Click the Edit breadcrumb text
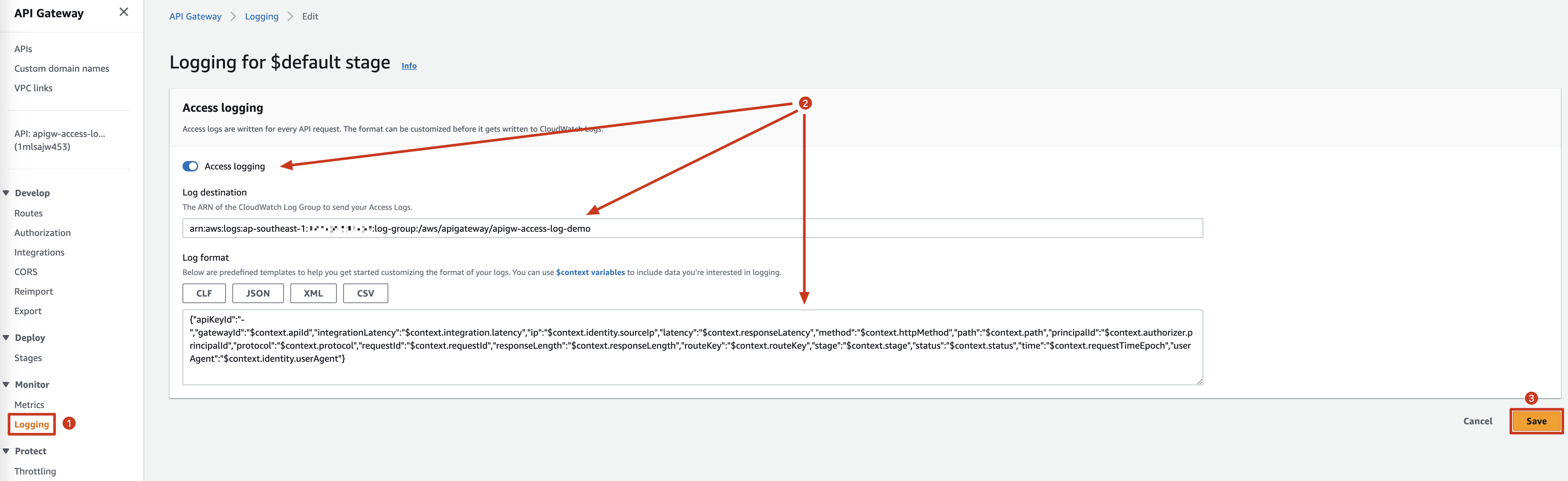Screen dimensions: 1568x481 tap(310, 16)
